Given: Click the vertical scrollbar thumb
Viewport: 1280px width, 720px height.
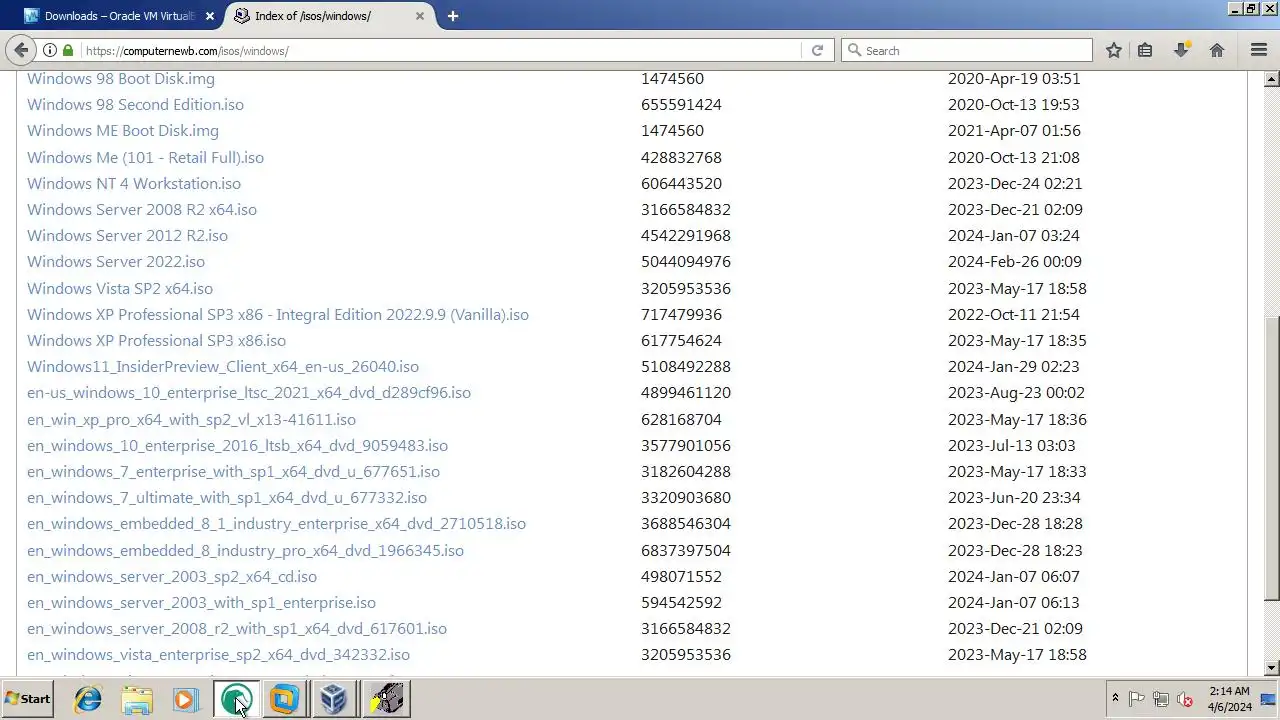Looking at the screenshot, I should [x=1272, y=458].
